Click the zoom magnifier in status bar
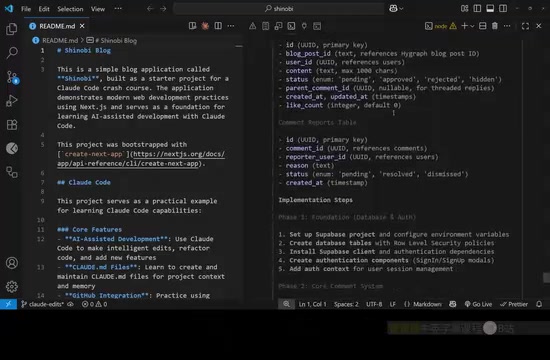Screen dimensions: 550x360 click(287, 304)
